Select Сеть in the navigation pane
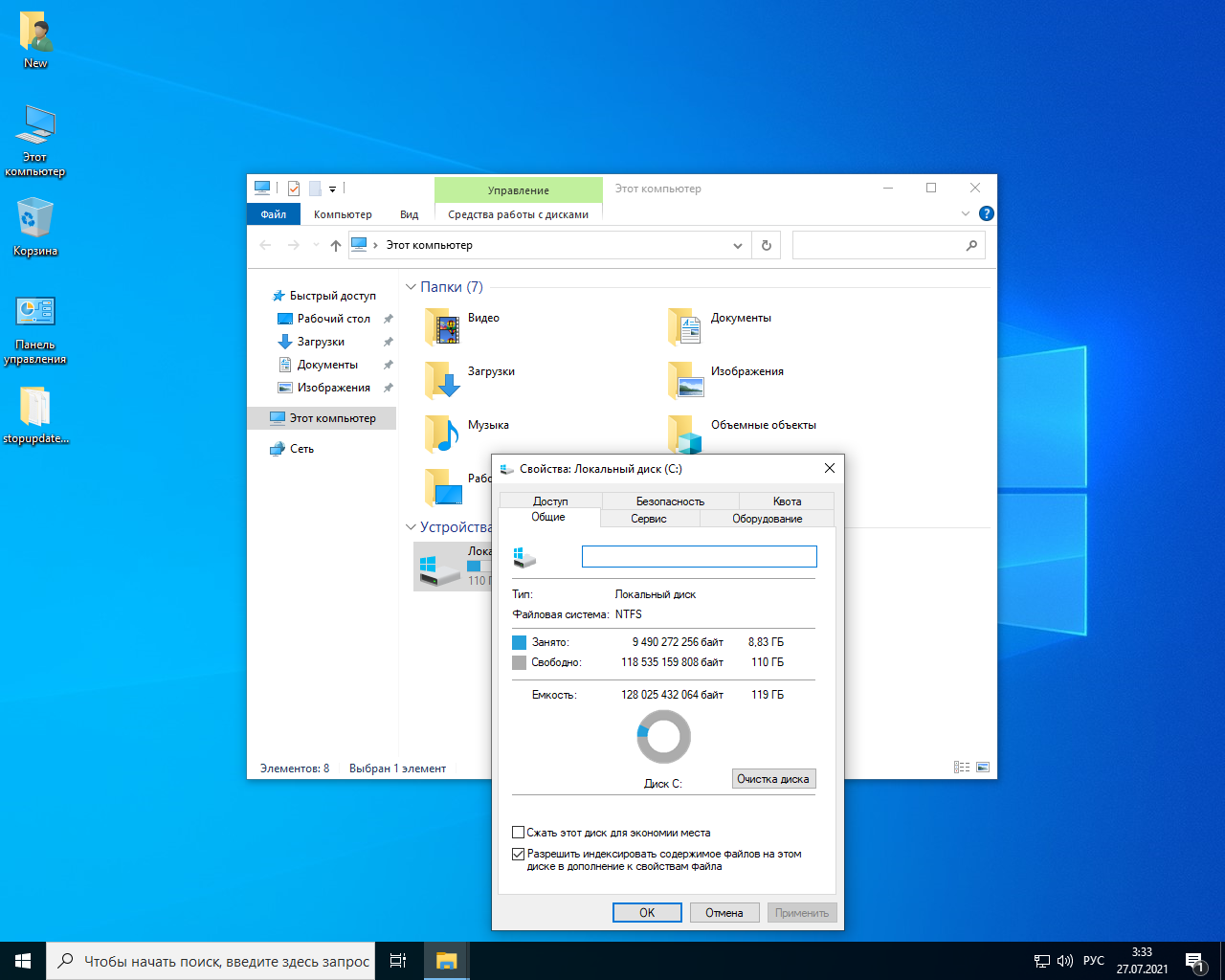This screenshot has height=980, width=1225. pos(301,449)
